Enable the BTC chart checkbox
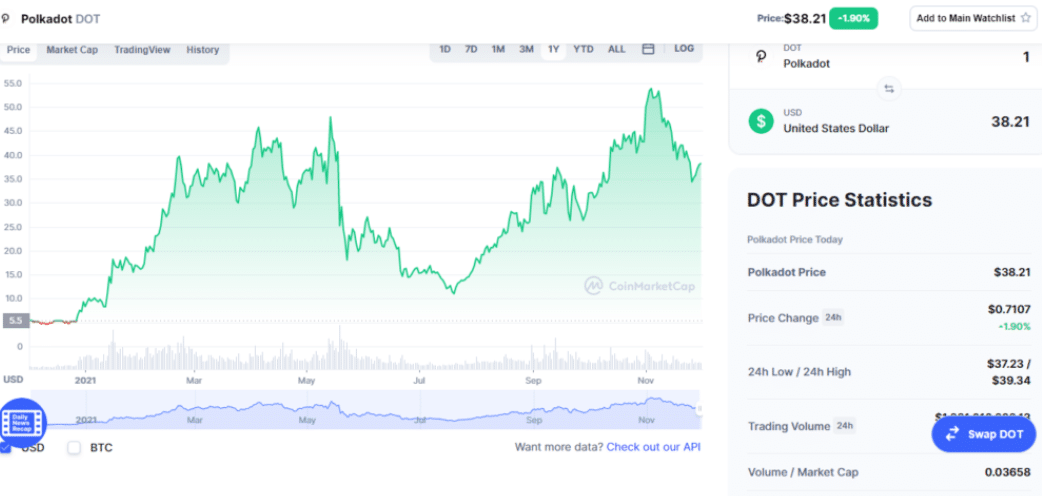The height and width of the screenshot is (496, 1042). (x=74, y=447)
